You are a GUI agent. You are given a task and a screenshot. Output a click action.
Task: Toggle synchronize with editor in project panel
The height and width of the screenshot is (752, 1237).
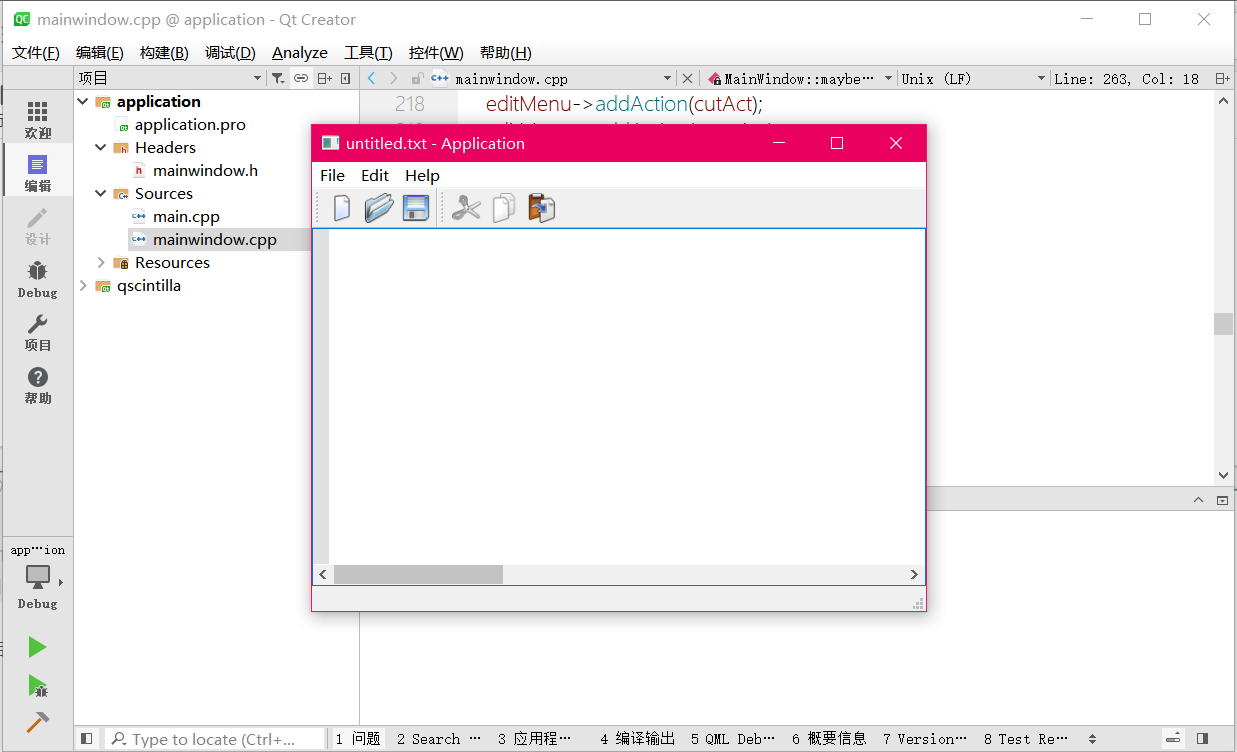[x=300, y=77]
